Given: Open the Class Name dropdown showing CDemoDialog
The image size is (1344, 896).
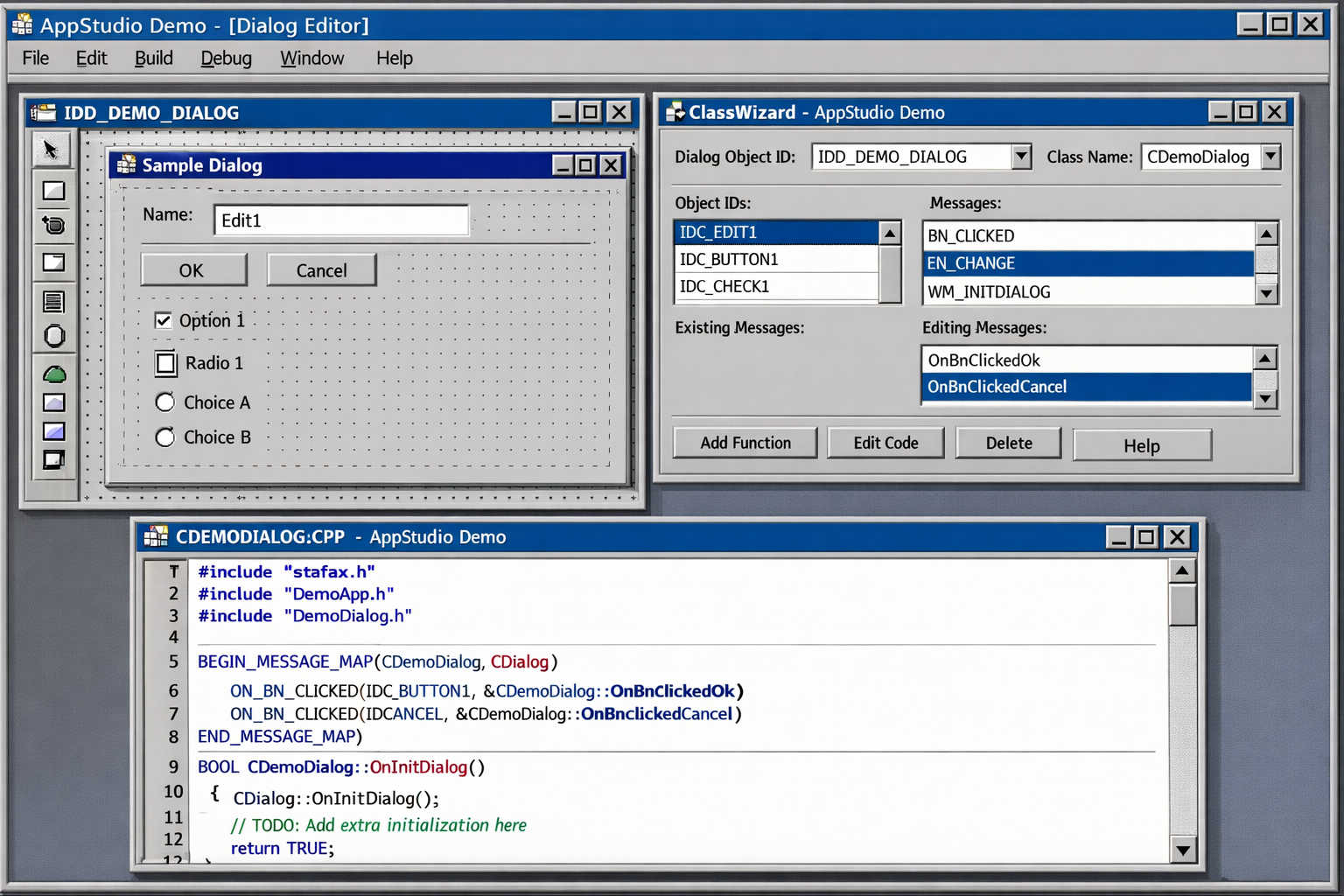Looking at the screenshot, I should 1270,157.
